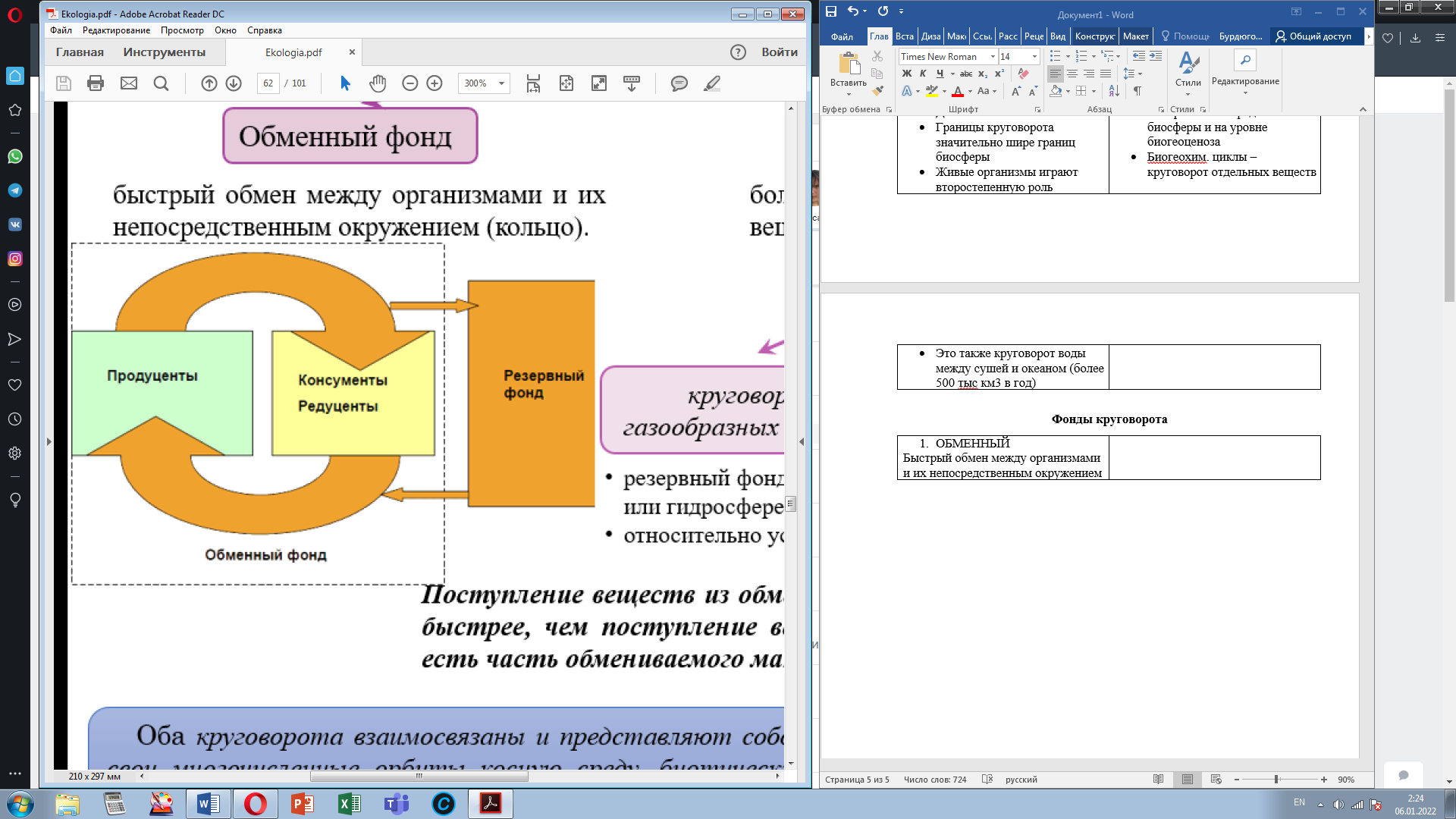The image size is (1456, 819).
Task: Print the PDF in Acrobat Reader
Action: (x=96, y=83)
